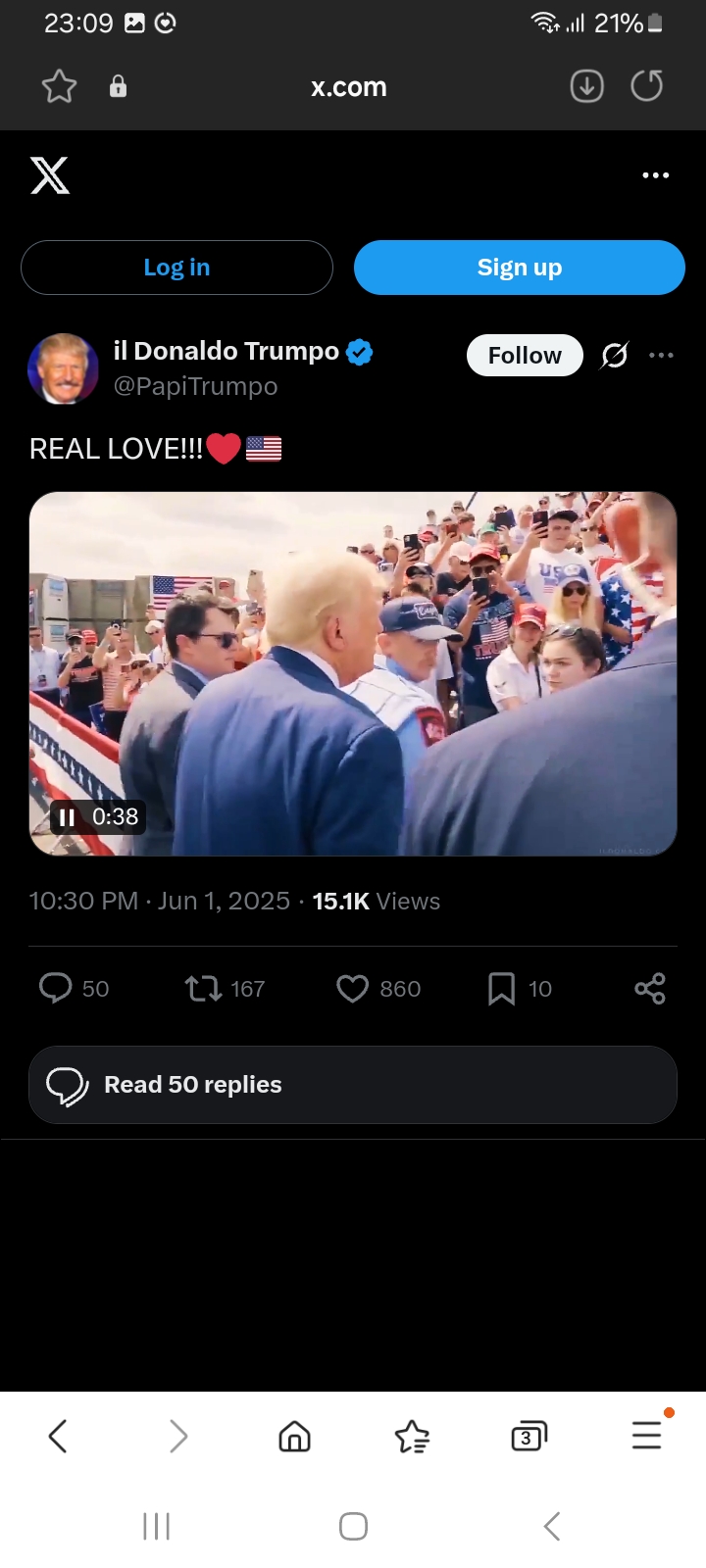Viewport: 706px width, 1568px height.
Task: Bookmark the post showing 10 saves
Action: tap(501, 988)
